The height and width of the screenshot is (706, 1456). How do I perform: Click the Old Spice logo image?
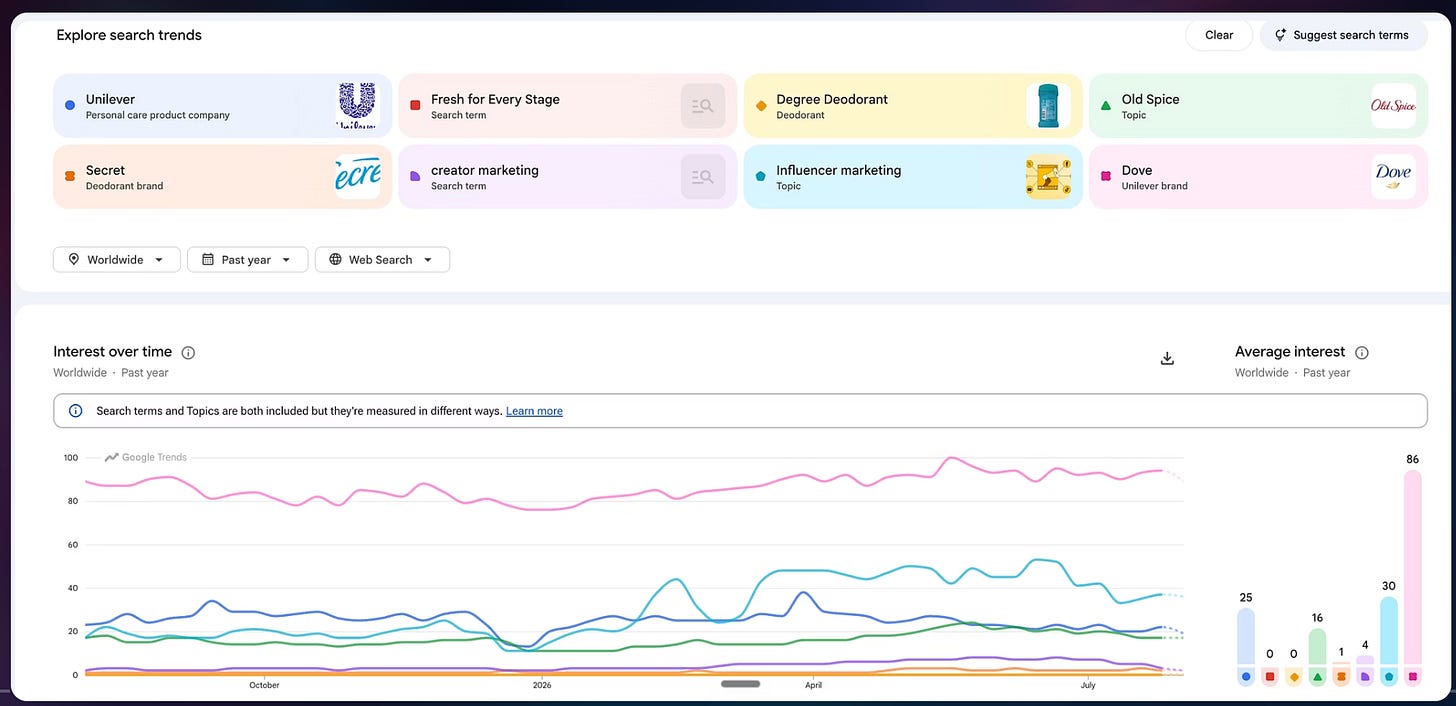(1393, 106)
